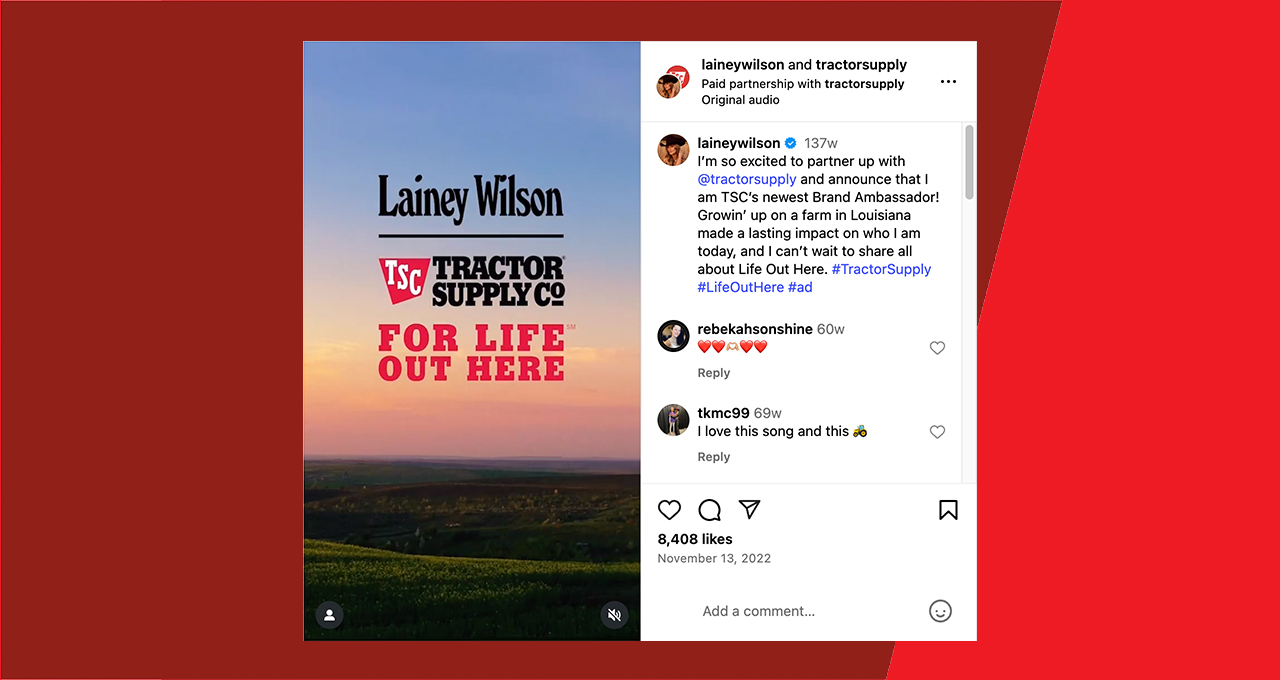
Task: Reply to tkmc99's comment
Action: coord(714,457)
